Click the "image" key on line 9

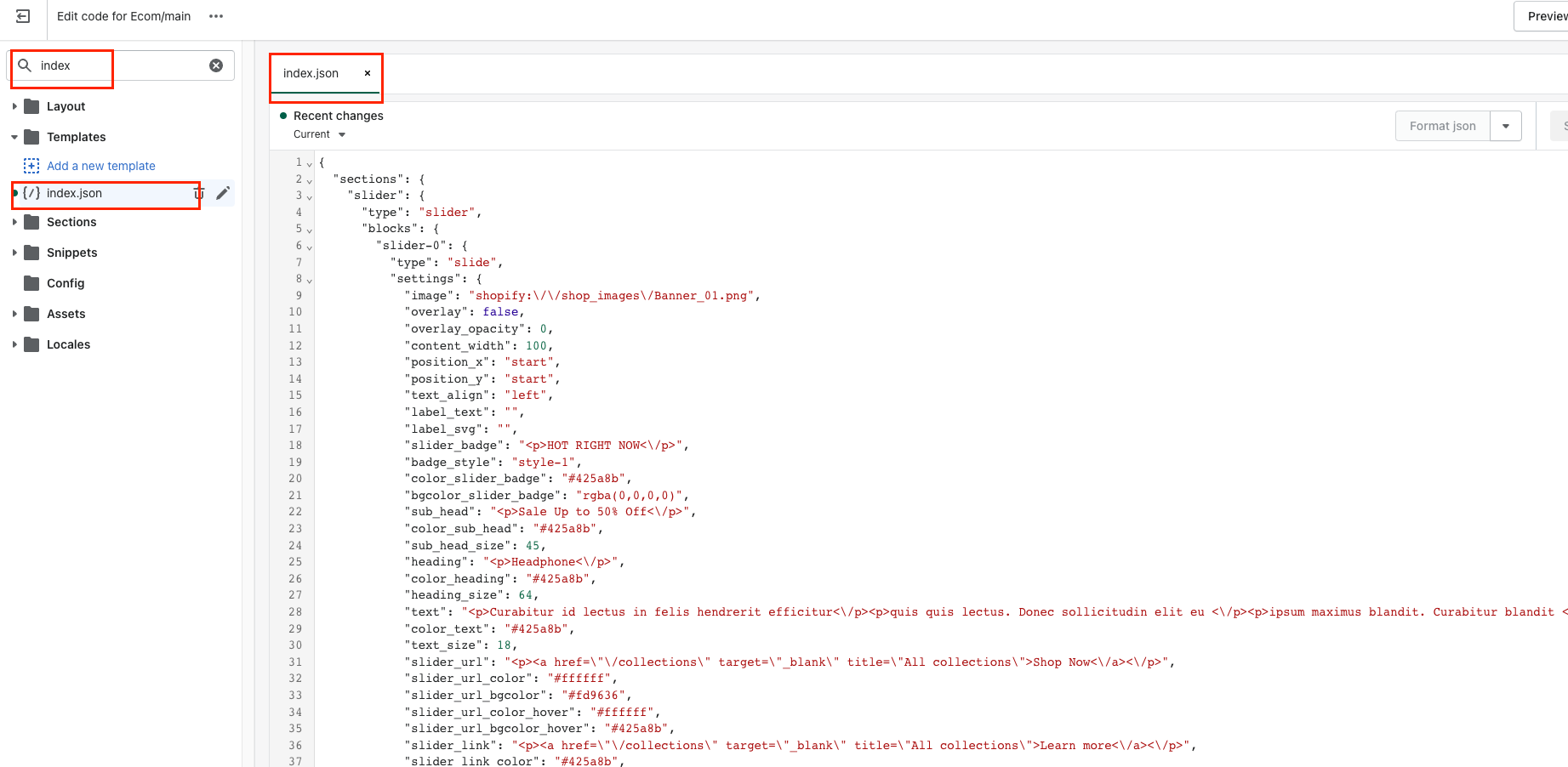click(430, 296)
